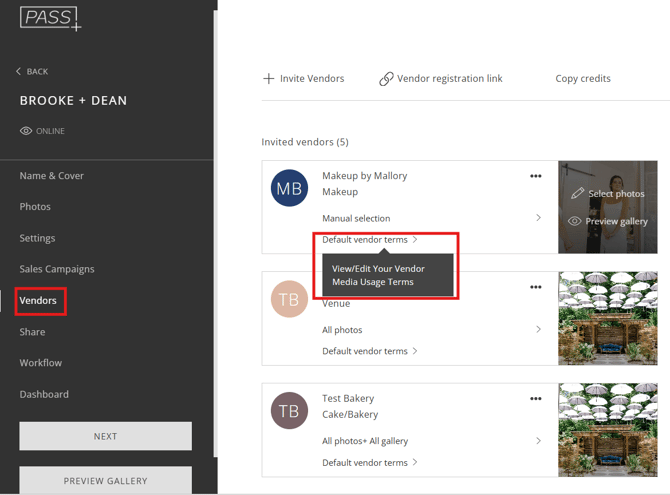Click the Copy credits link
The image size is (670, 495).
(x=583, y=79)
